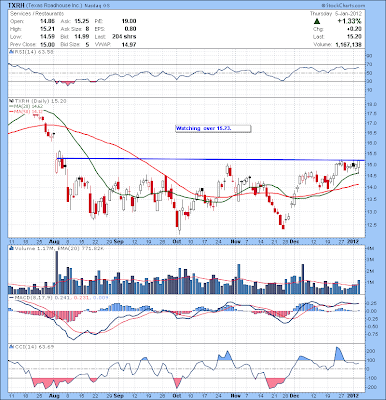
Task: Select the Bid value 14.99
Action: pyautogui.click(x=82, y=37)
